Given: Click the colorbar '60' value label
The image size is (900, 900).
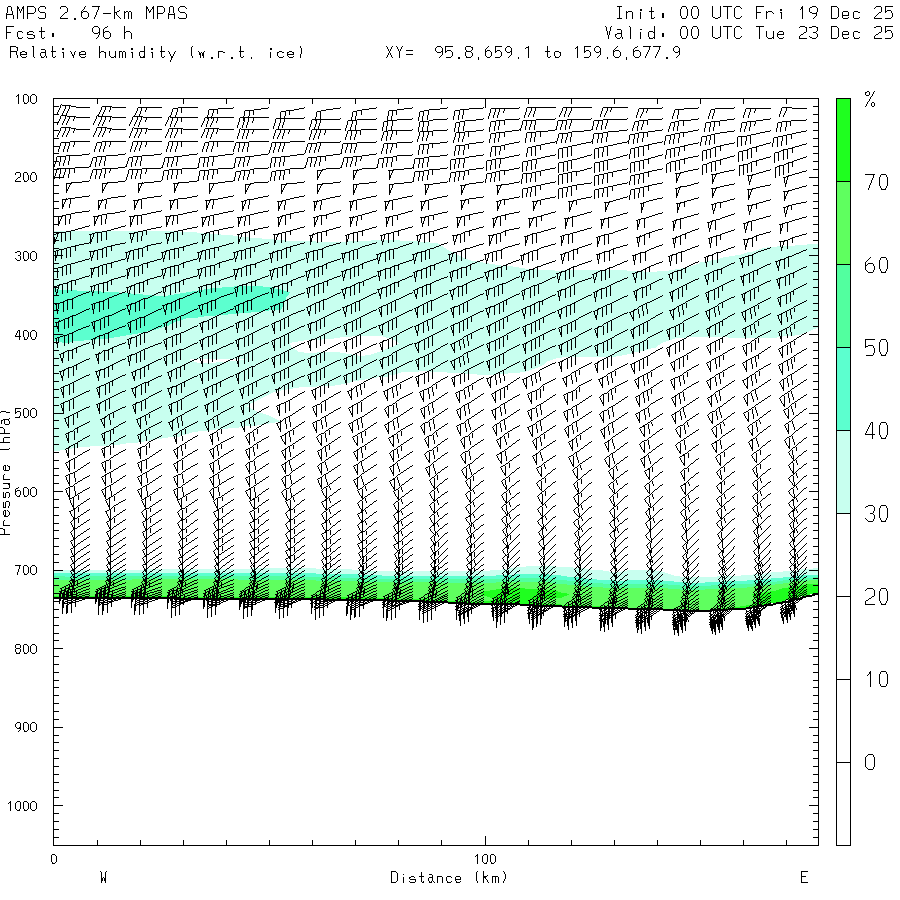Looking at the screenshot, I should point(876,266).
